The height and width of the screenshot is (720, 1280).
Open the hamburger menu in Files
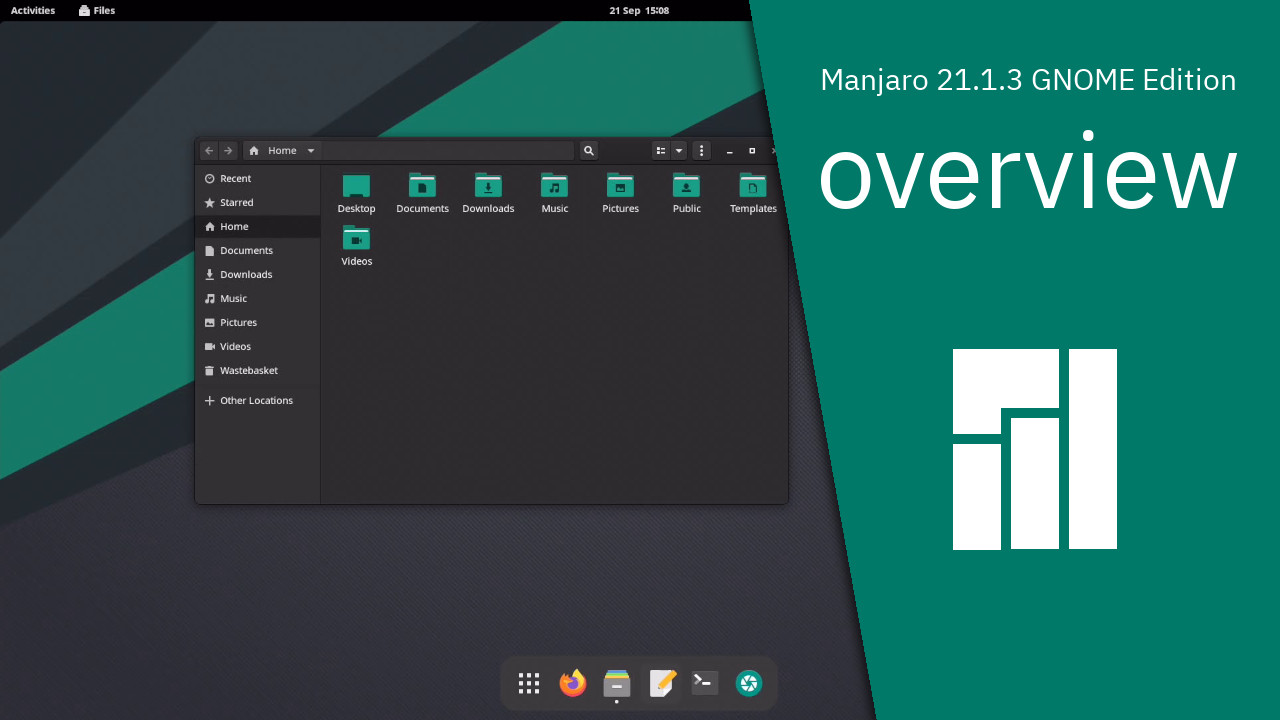click(701, 150)
